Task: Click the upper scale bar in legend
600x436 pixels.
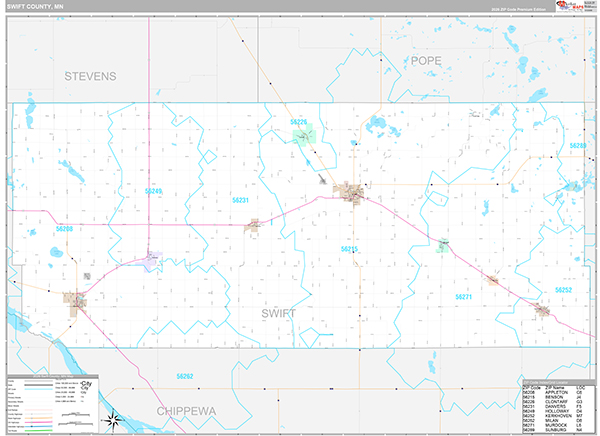Action: point(75,415)
